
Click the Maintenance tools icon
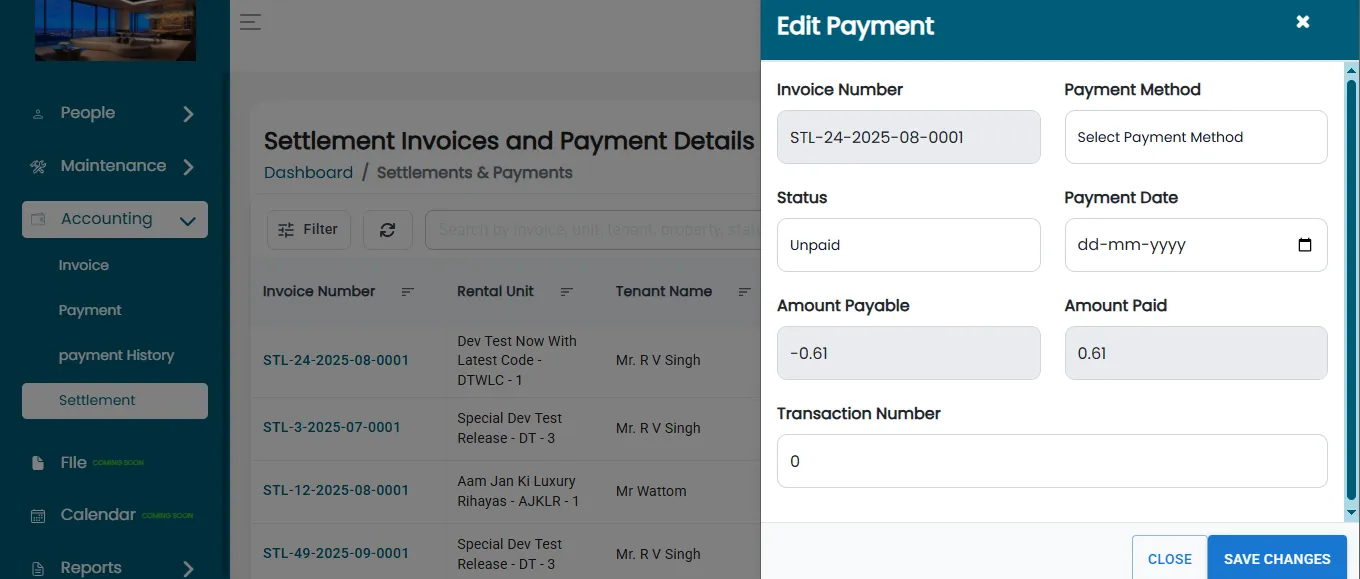38,167
